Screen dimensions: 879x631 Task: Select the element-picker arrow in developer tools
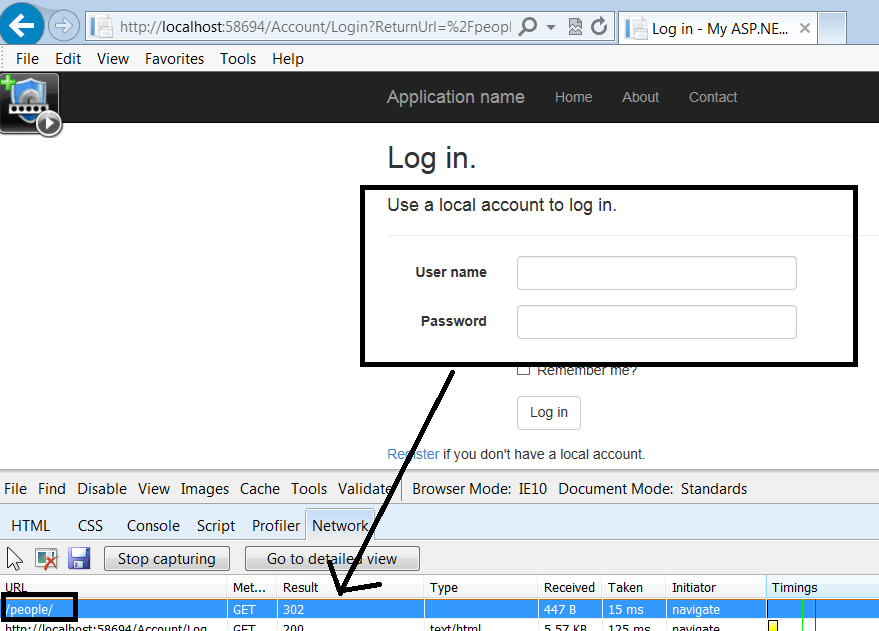(x=13, y=558)
